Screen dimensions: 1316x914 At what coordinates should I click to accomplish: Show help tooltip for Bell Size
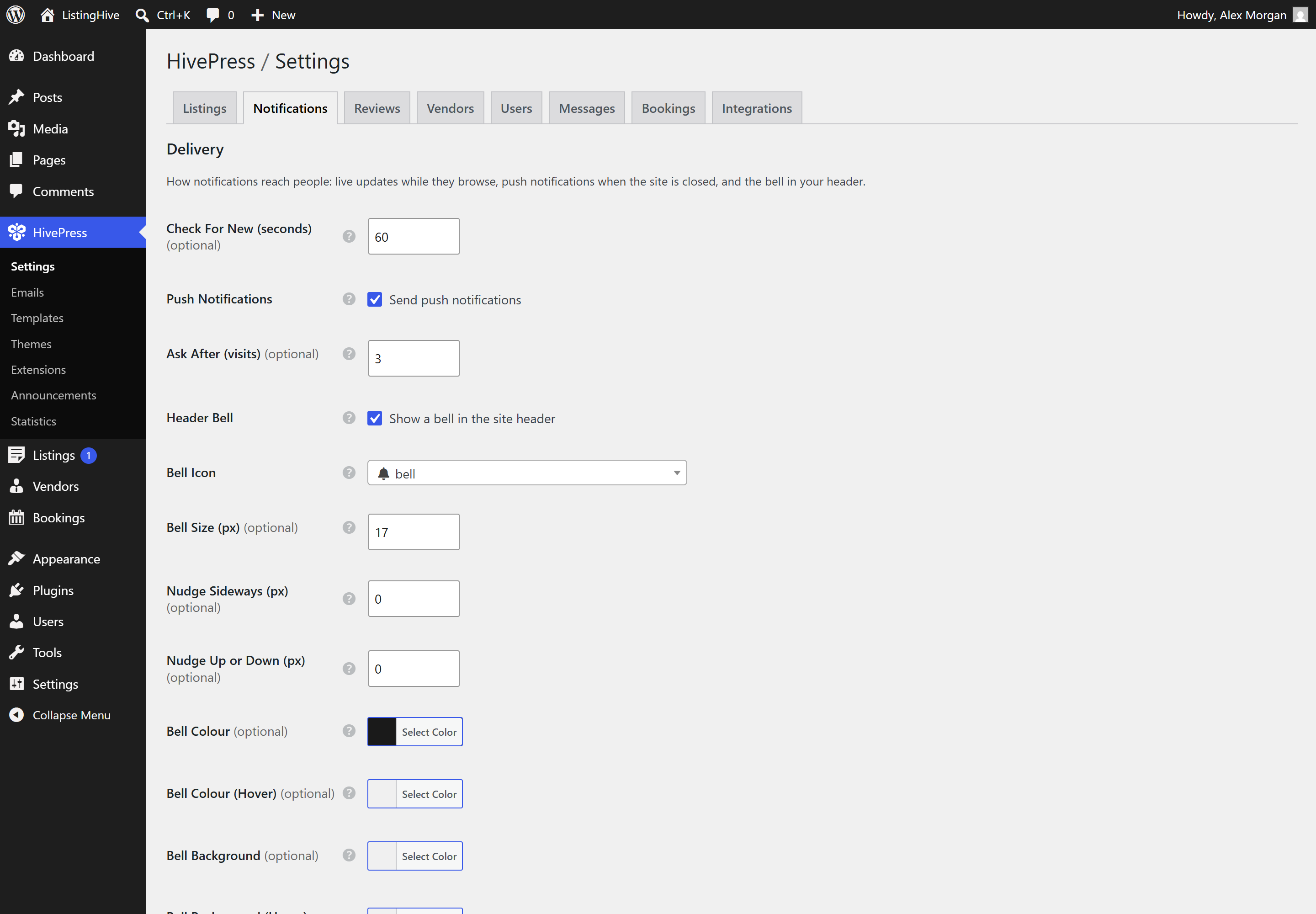(349, 527)
